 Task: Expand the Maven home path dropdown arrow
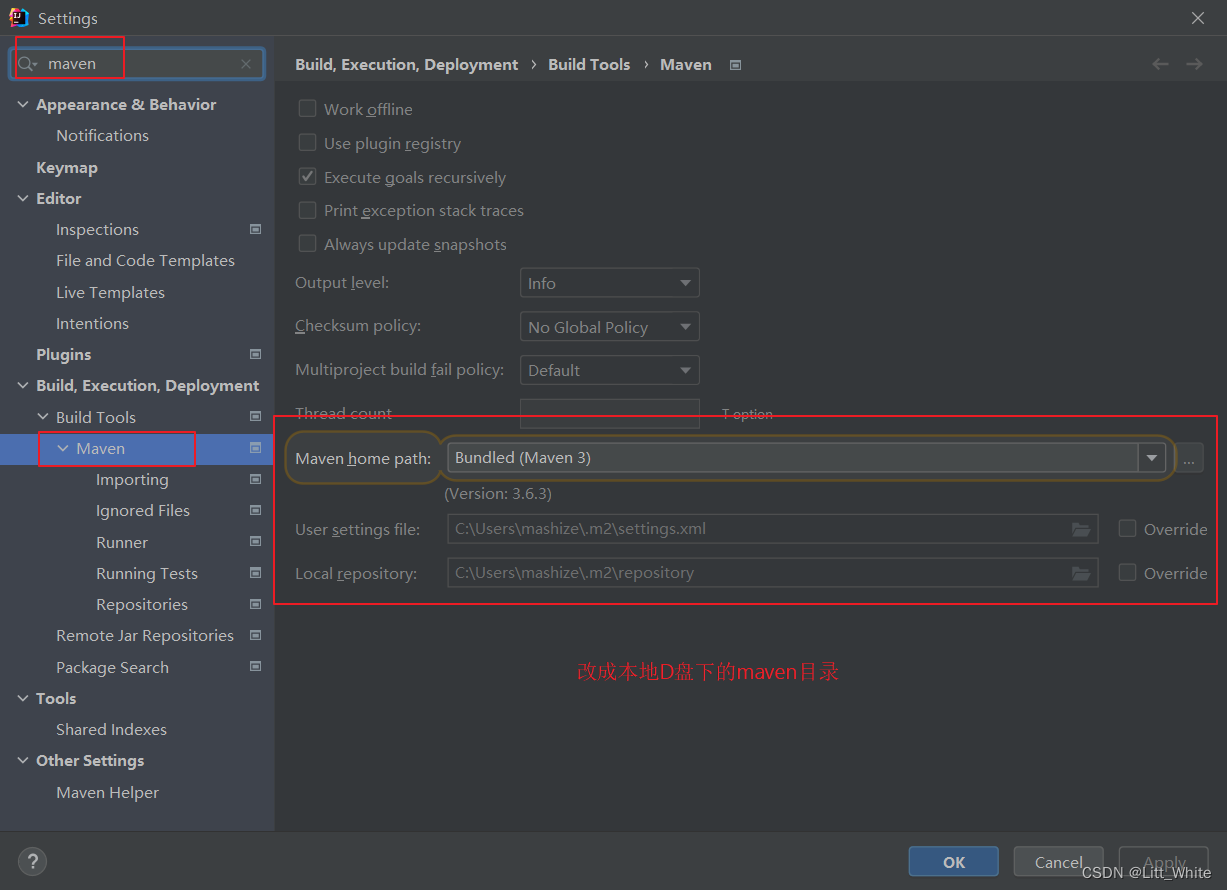click(x=1152, y=458)
